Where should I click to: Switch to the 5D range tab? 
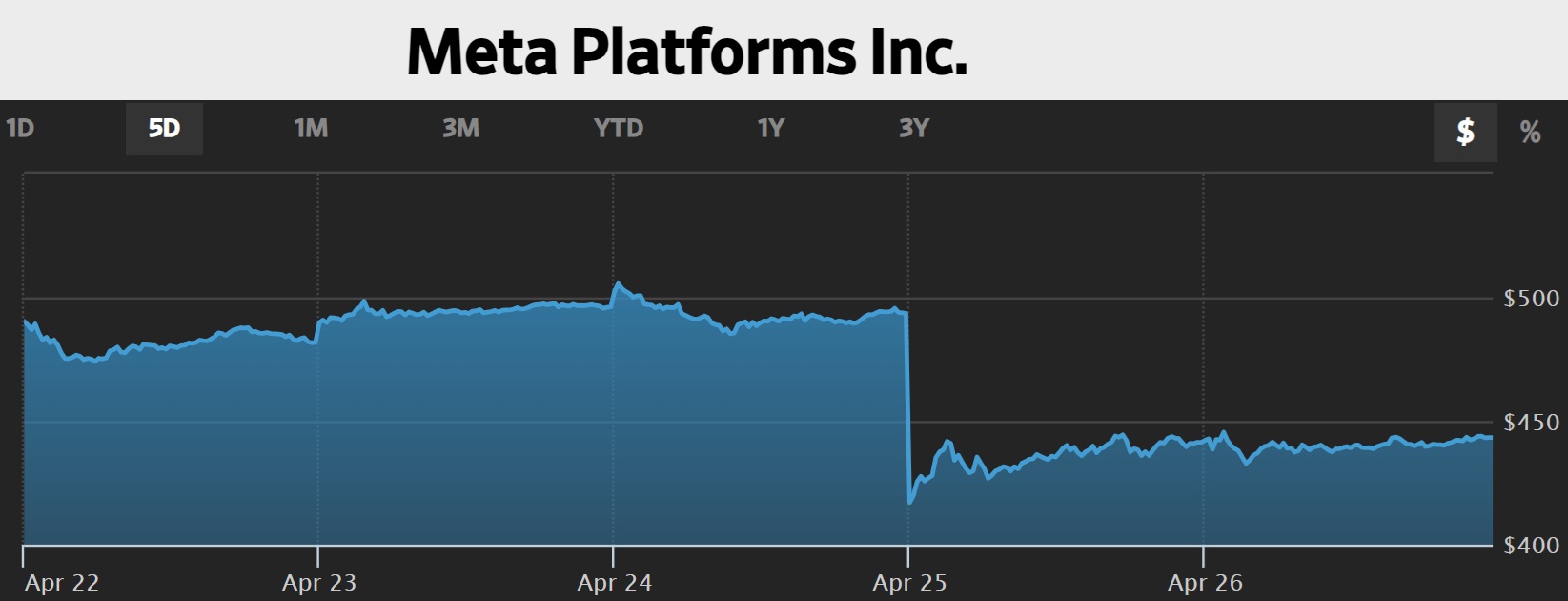tap(164, 129)
